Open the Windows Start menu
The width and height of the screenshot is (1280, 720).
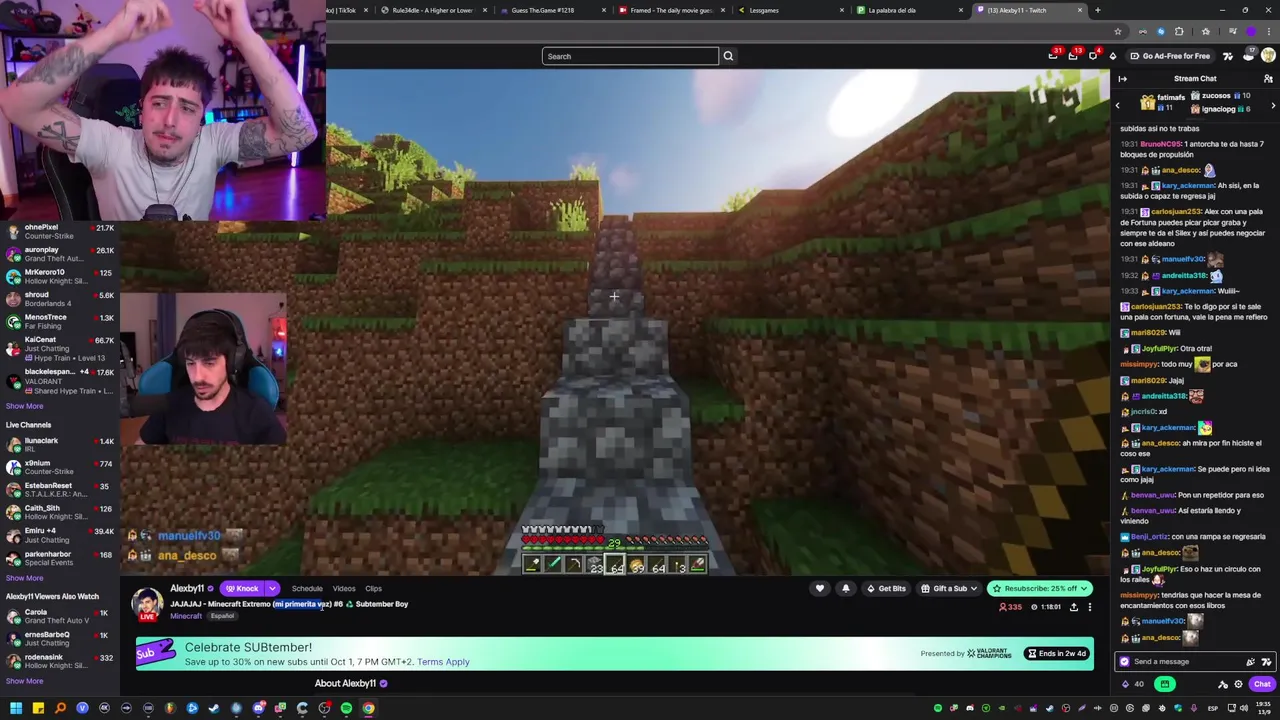click(x=16, y=708)
